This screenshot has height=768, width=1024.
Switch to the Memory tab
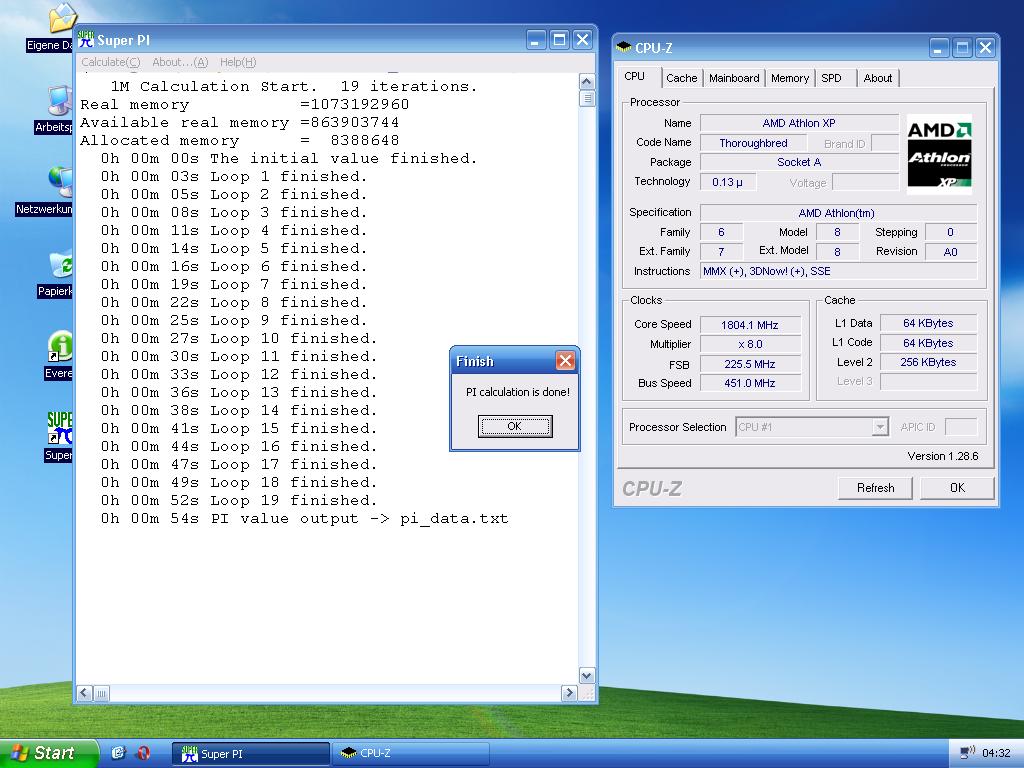(790, 78)
